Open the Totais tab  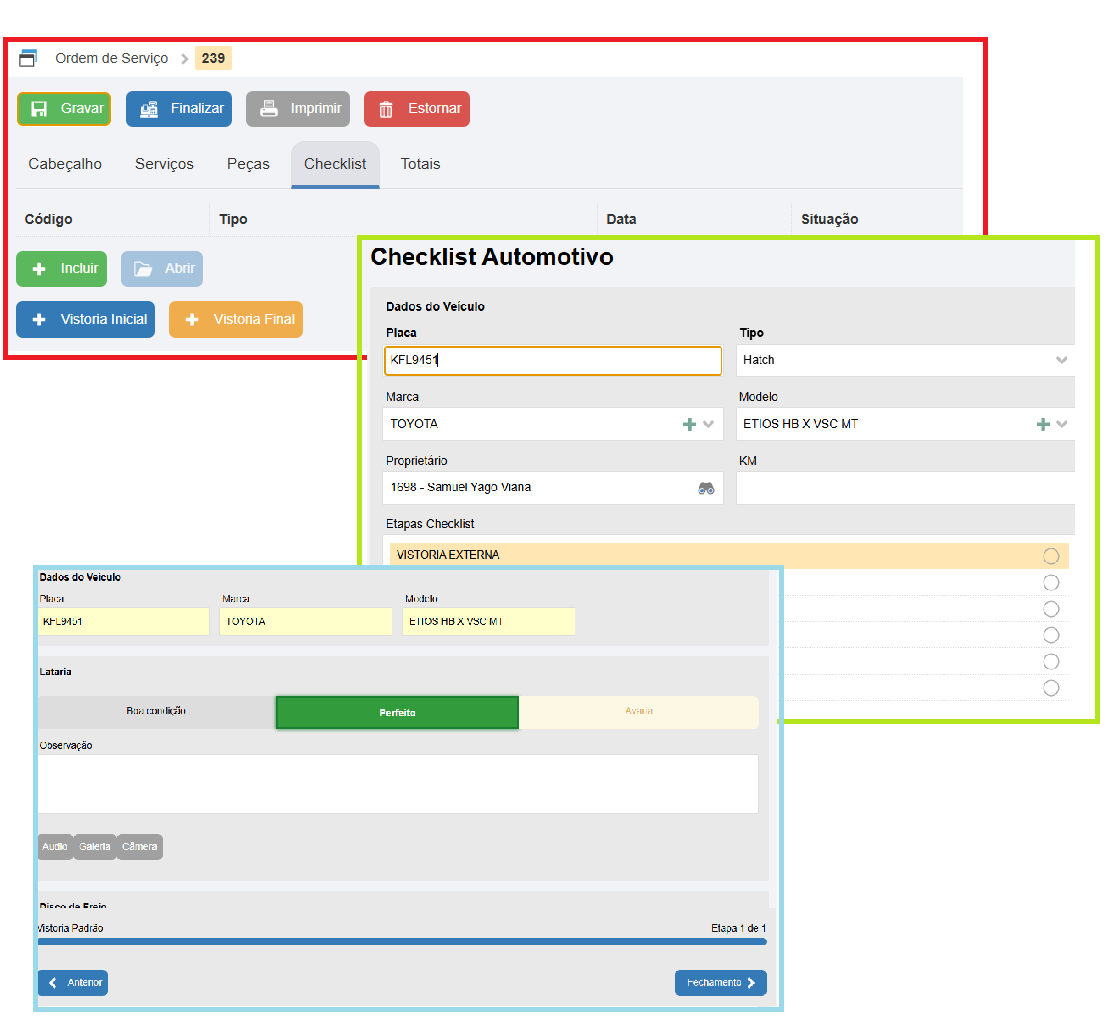pyautogui.click(x=420, y=164)
